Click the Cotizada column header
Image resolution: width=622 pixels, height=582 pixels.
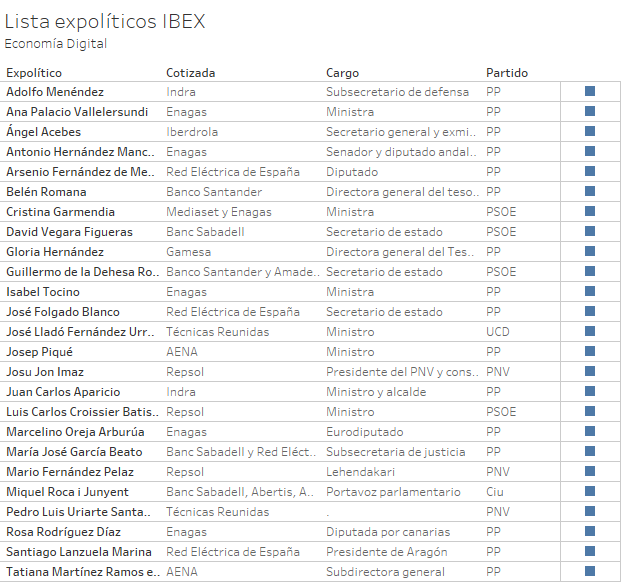click(x=190, y=73)
